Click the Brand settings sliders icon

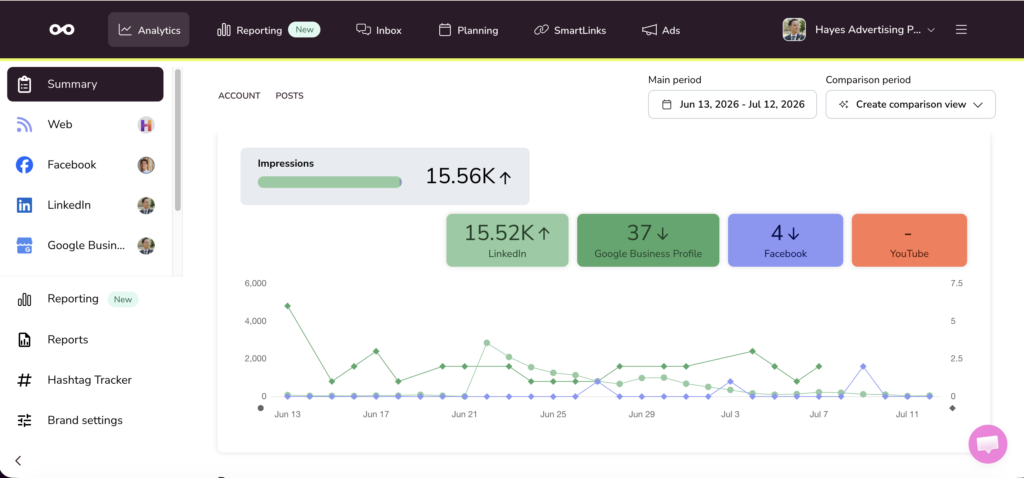(24, 421)
